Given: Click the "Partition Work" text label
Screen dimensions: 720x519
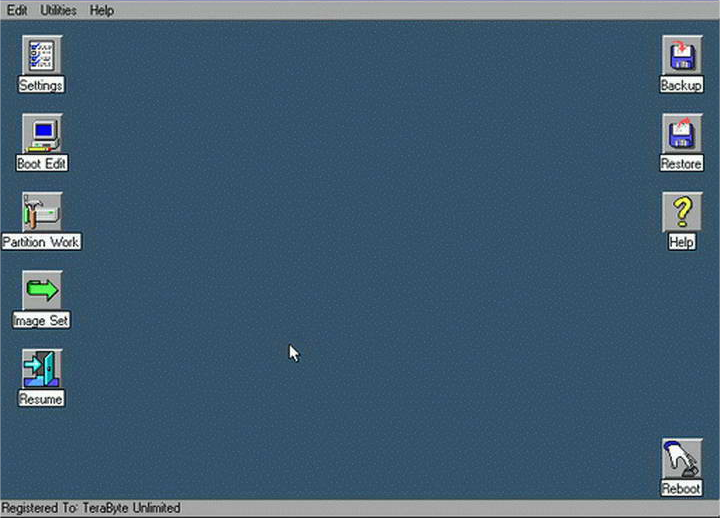Looking at the screenshot, I should (41, 242).
